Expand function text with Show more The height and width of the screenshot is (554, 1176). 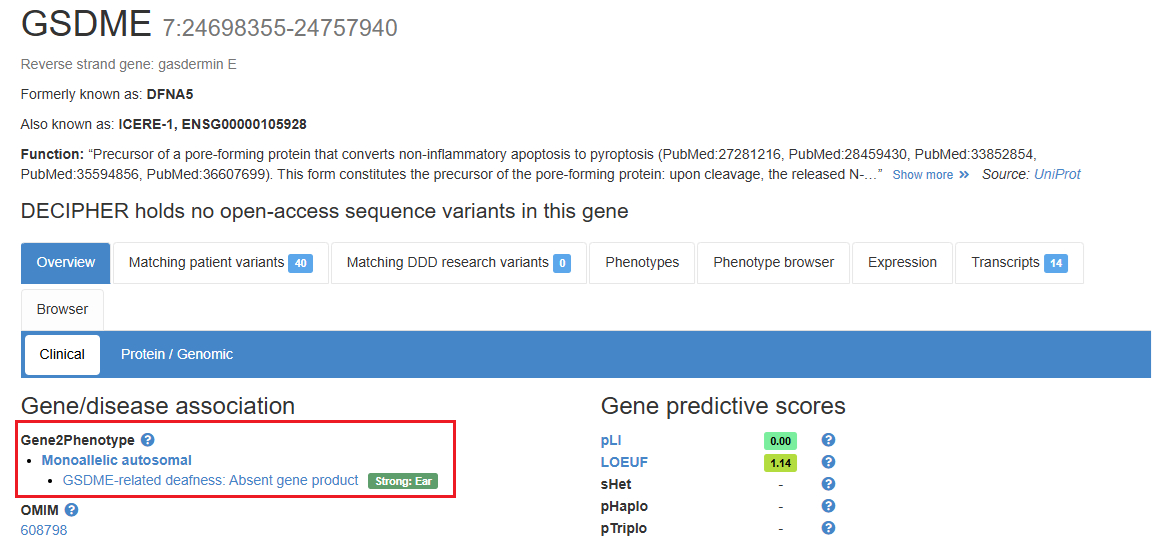930,175
